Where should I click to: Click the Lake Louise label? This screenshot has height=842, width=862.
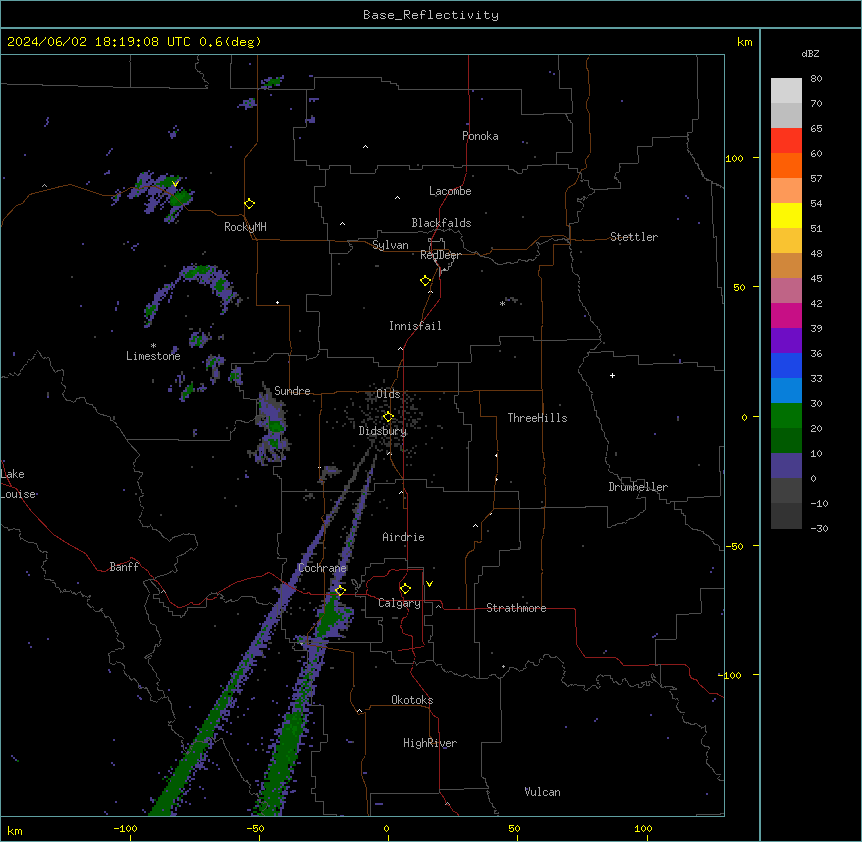click(18, 484)
